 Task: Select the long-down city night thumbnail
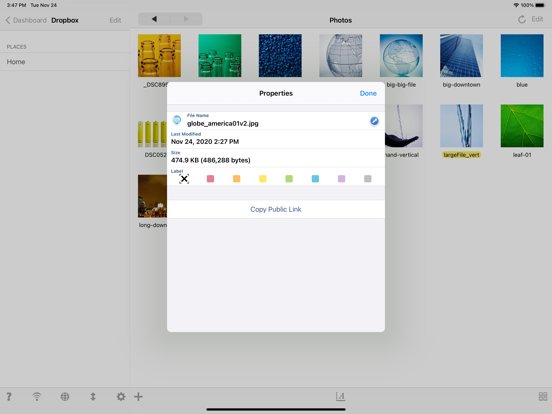click(152, 196)
